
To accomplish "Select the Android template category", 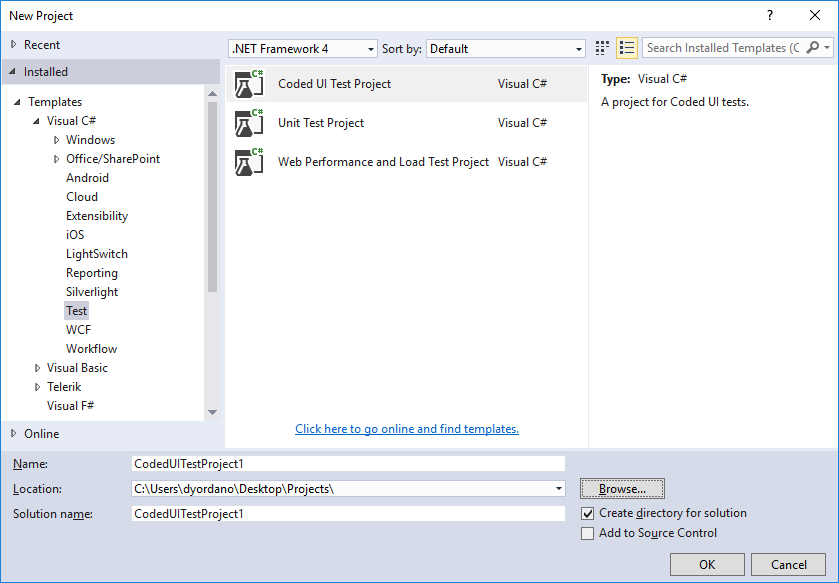I will pyautogui.click(x=87, y=178).
